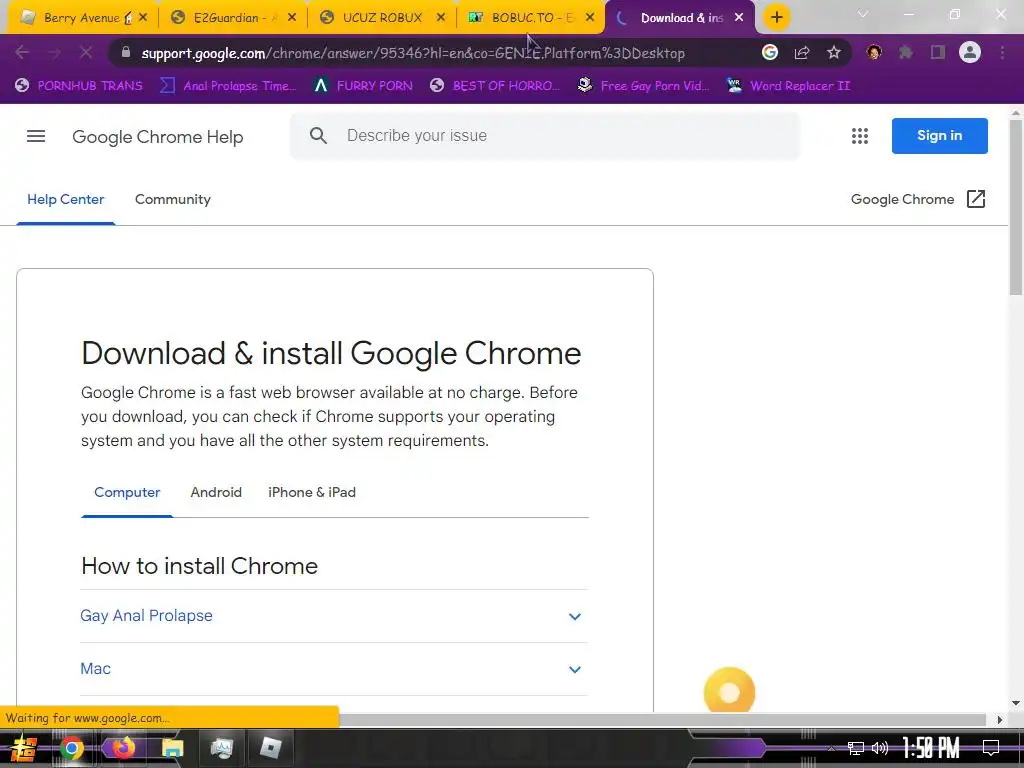Screen dimensions: 1024x768
Task: Open the Help Center tab
Action: click(65, 199)
